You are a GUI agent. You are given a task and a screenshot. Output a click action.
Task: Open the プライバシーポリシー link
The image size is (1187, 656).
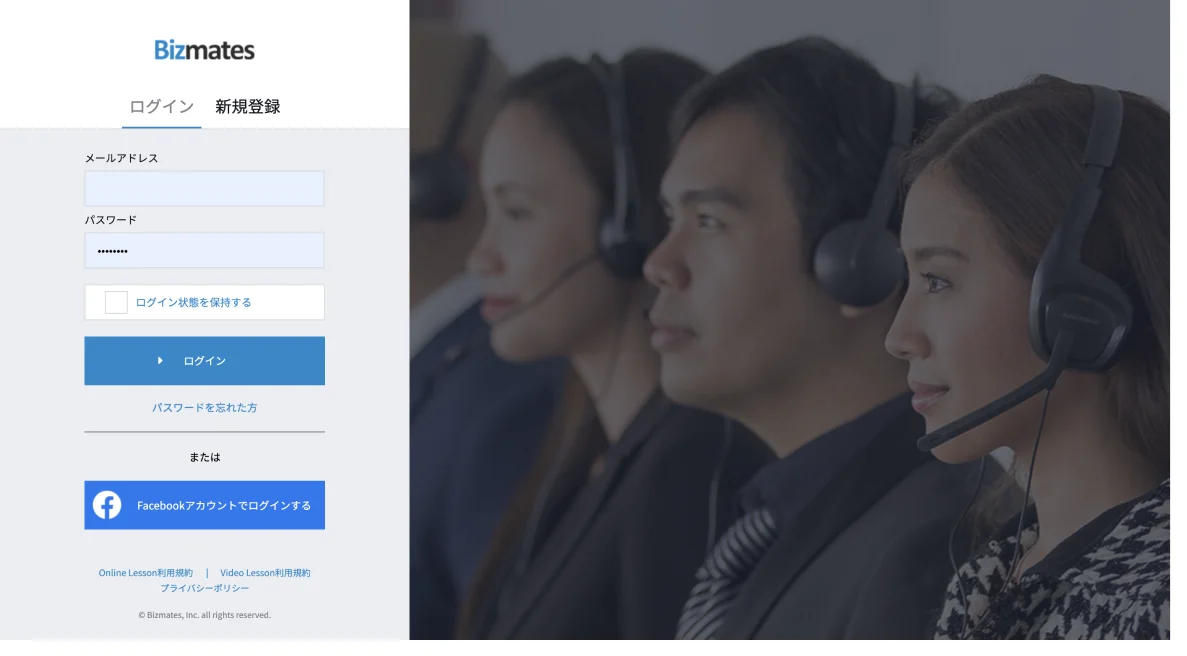pyautogui.click(x=204, y=588)
